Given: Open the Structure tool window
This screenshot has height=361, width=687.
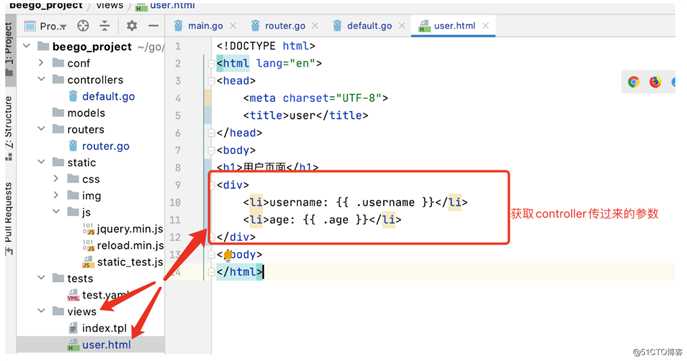Looking at the screenshot, I should [x=9, y=128].
